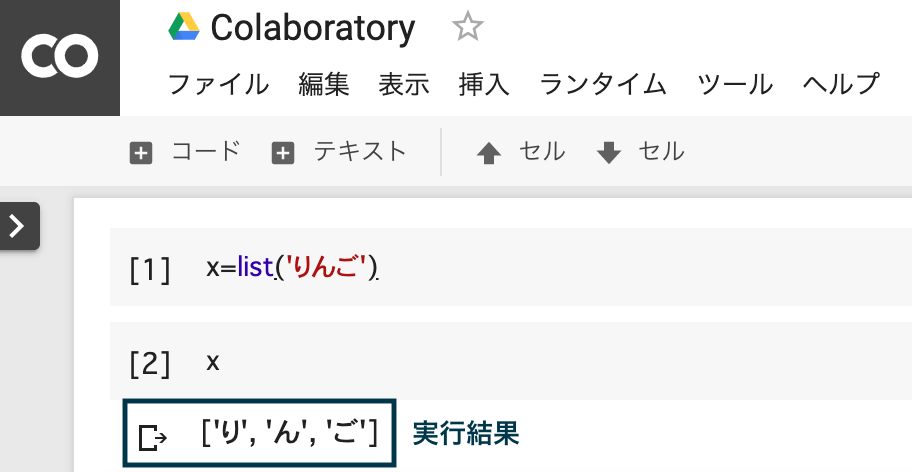Open the ファイル menu
The image size is (912, 472).
pyautogui.click(x=218, y=84)
